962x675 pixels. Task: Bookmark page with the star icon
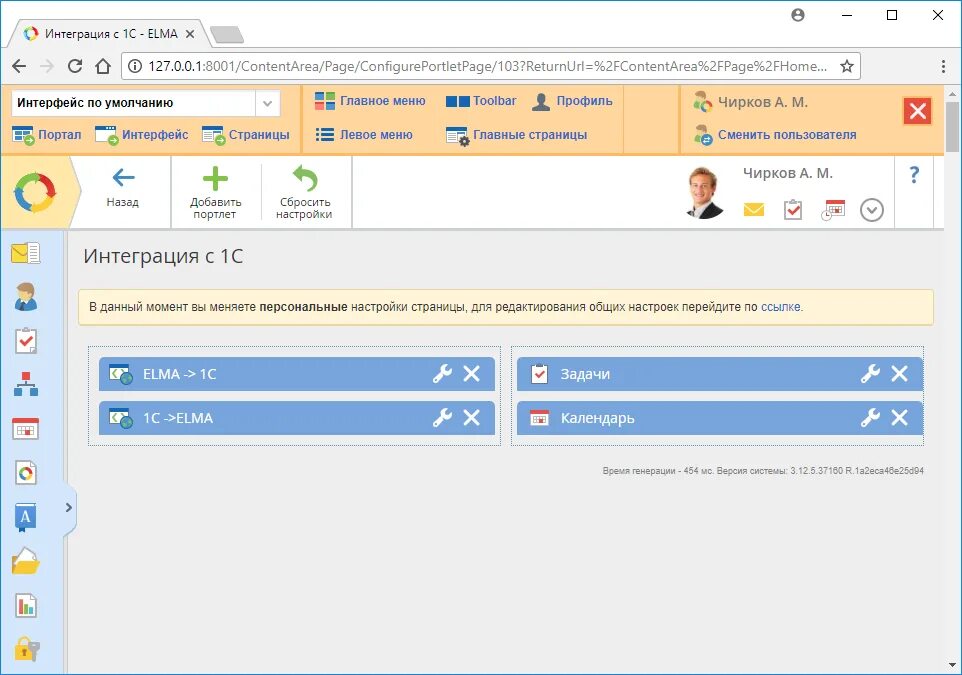(847, 66)
